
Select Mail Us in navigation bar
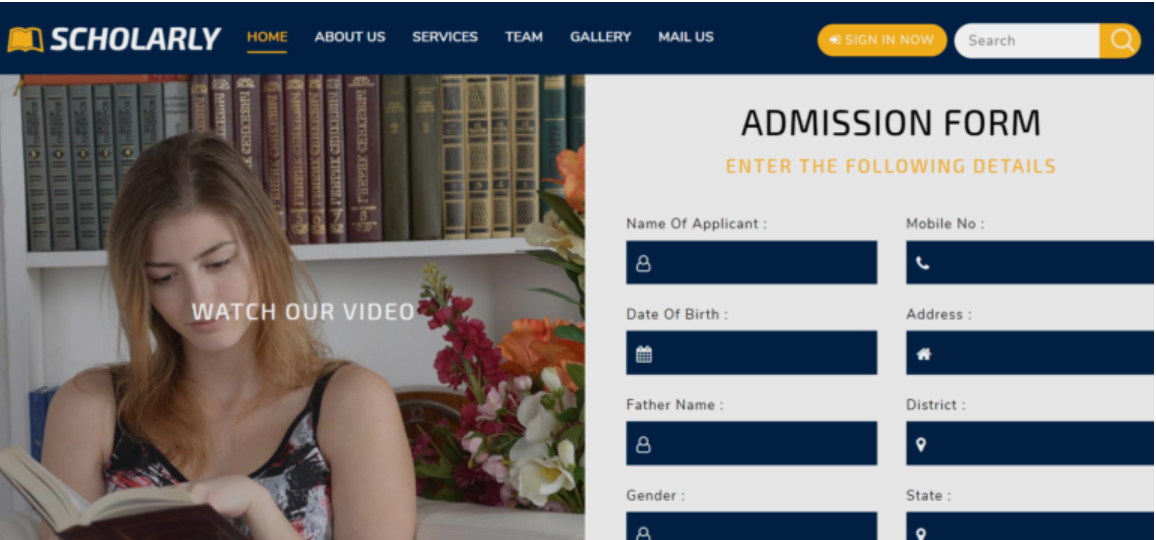(x=685, y=37)
